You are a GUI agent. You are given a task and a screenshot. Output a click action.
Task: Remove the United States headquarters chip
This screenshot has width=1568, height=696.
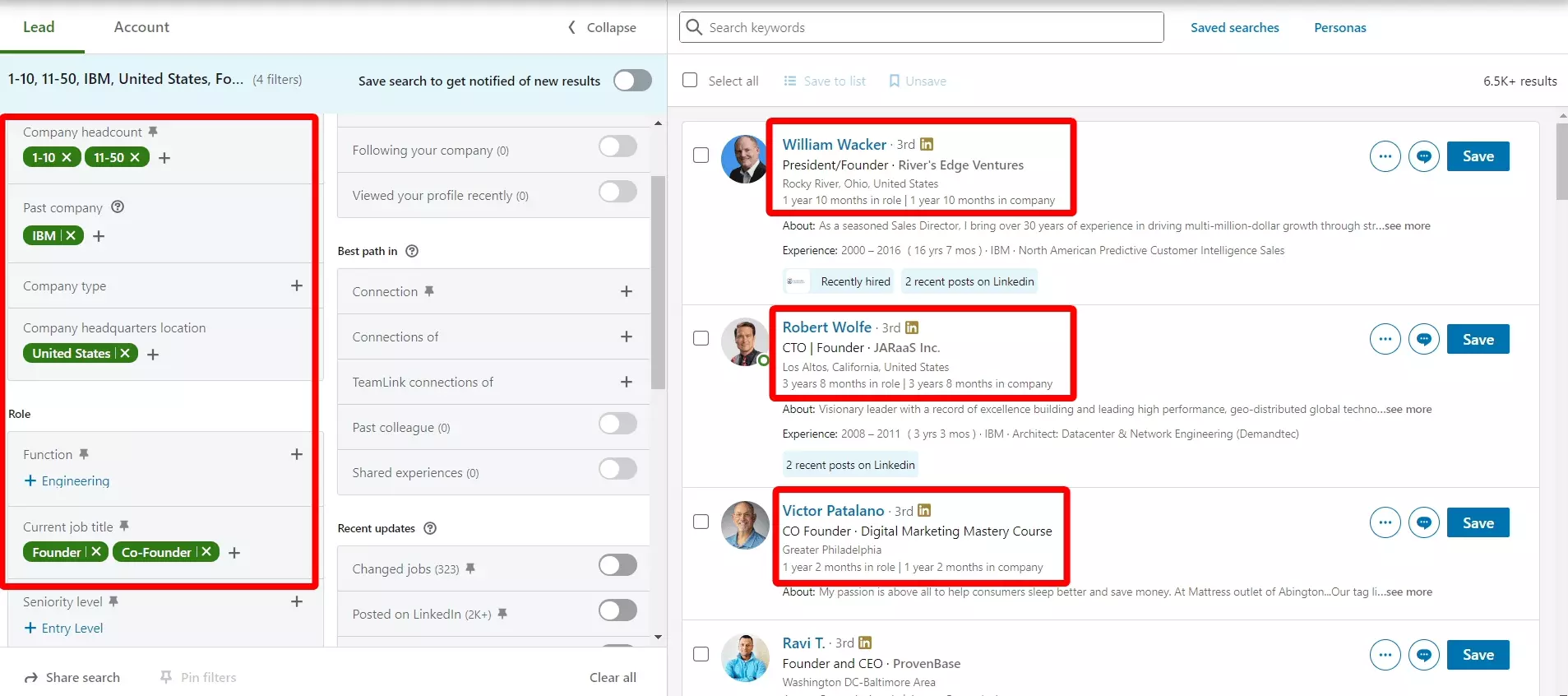125,353
